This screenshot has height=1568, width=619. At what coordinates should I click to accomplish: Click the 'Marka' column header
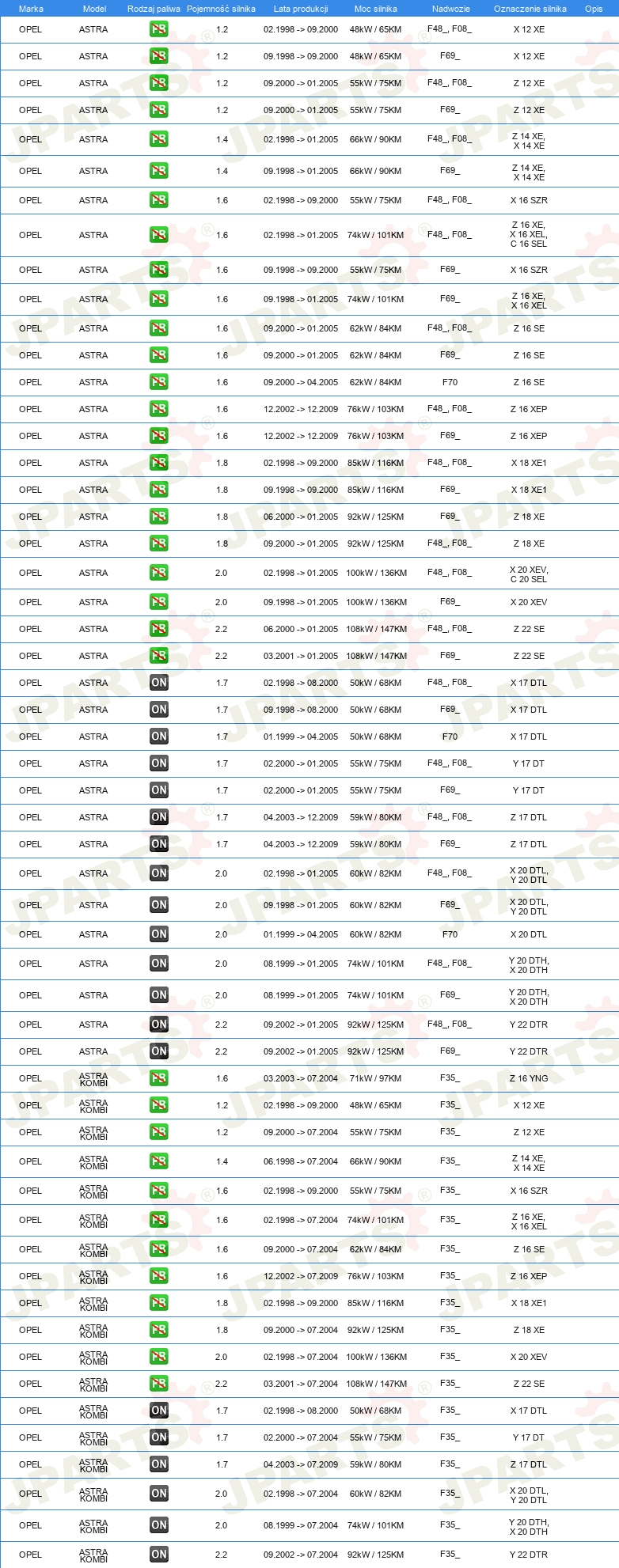click(x=31, y=9)
